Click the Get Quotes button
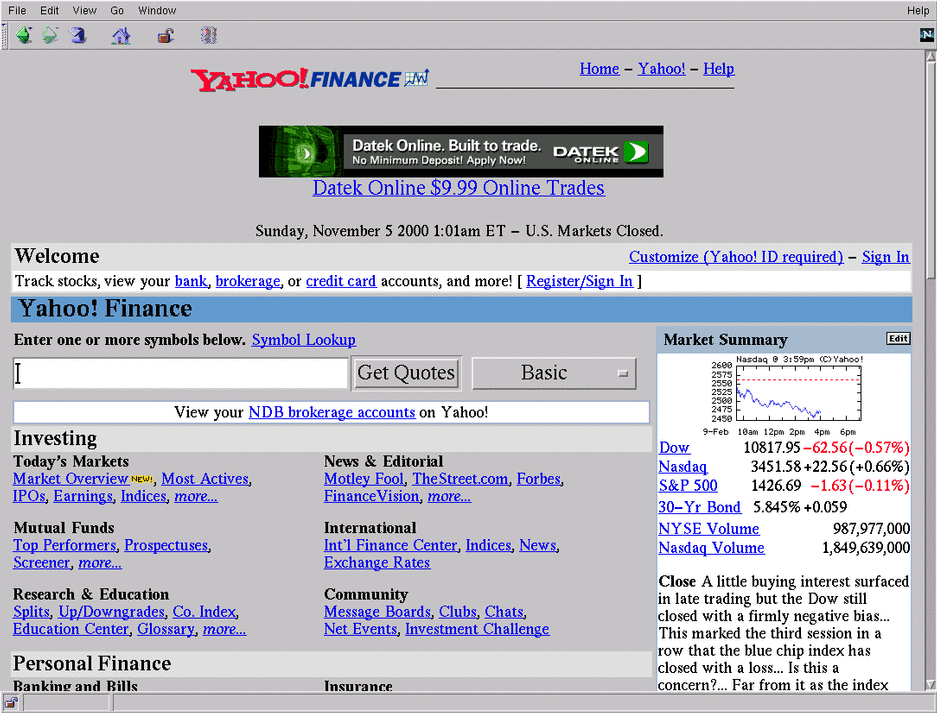The height and width of the screenshot is (713, 937). 406,374
